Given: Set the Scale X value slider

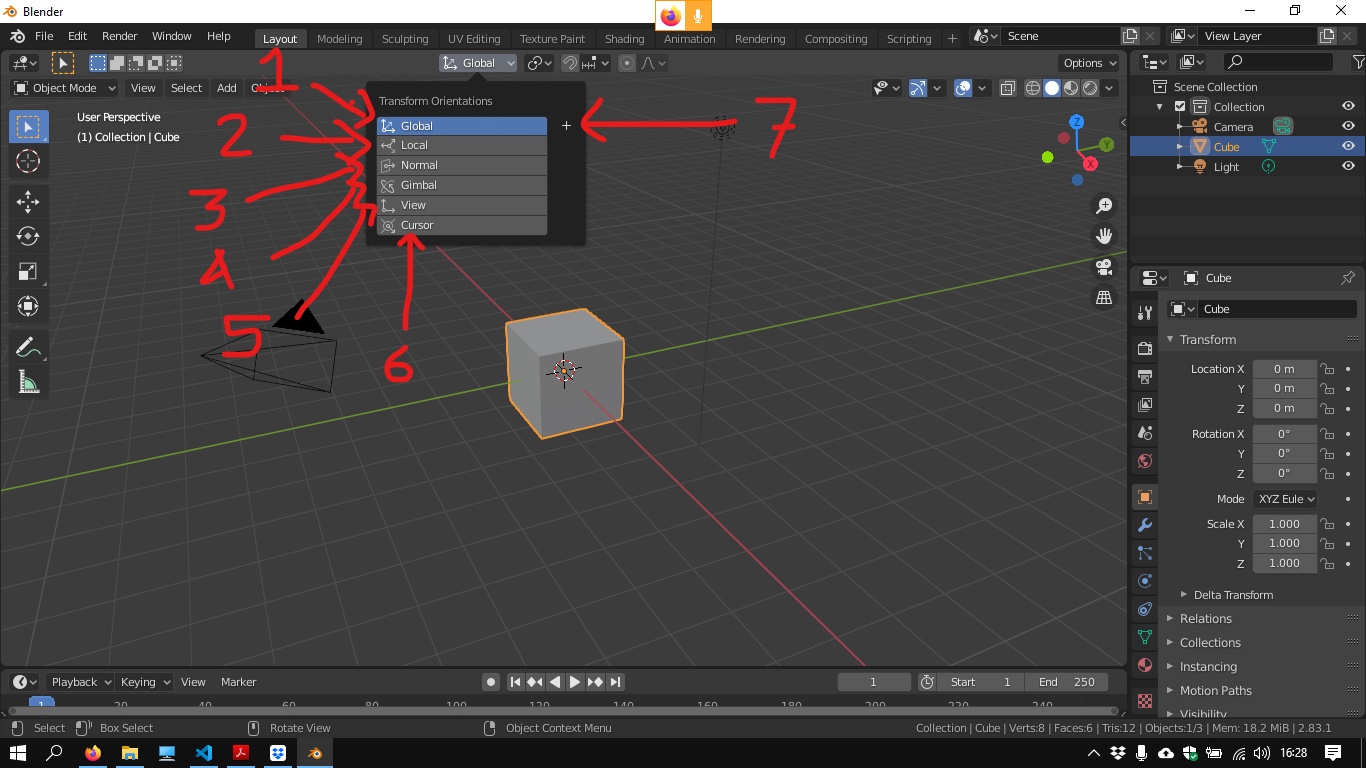Looking at the screenshot, I should pos(1285,523).
